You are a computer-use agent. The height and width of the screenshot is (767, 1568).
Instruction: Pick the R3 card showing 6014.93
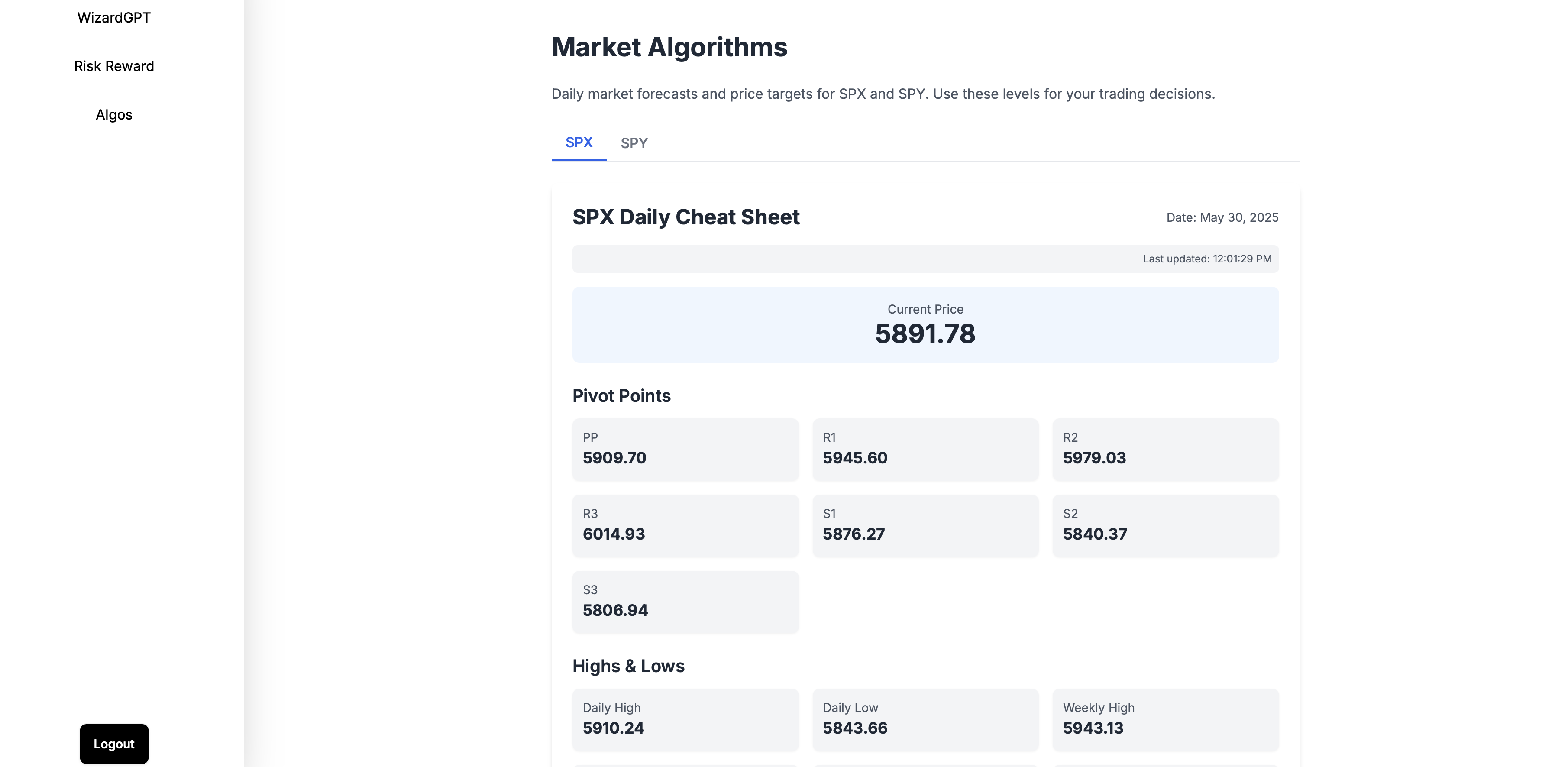point(685,525)
